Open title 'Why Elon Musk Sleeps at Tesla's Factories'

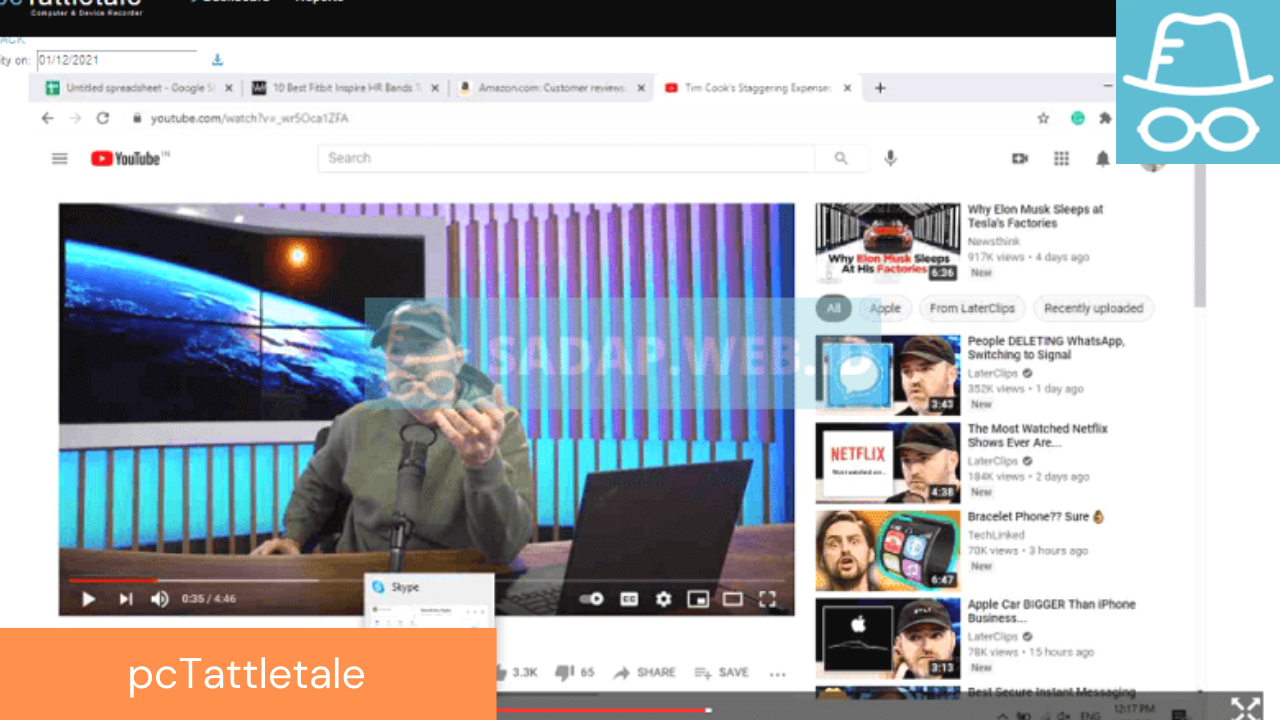(1035, 216)
